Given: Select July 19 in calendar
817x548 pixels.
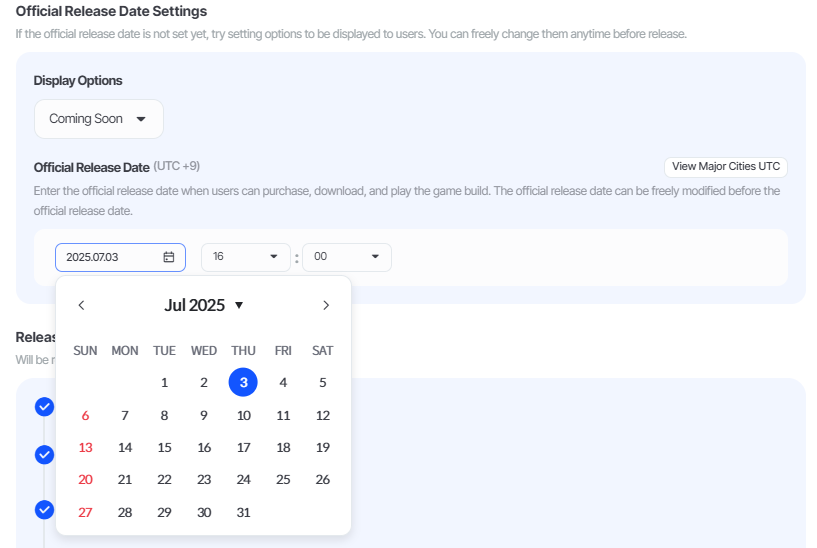Looking at the screenshot, I should coord(323,447).
